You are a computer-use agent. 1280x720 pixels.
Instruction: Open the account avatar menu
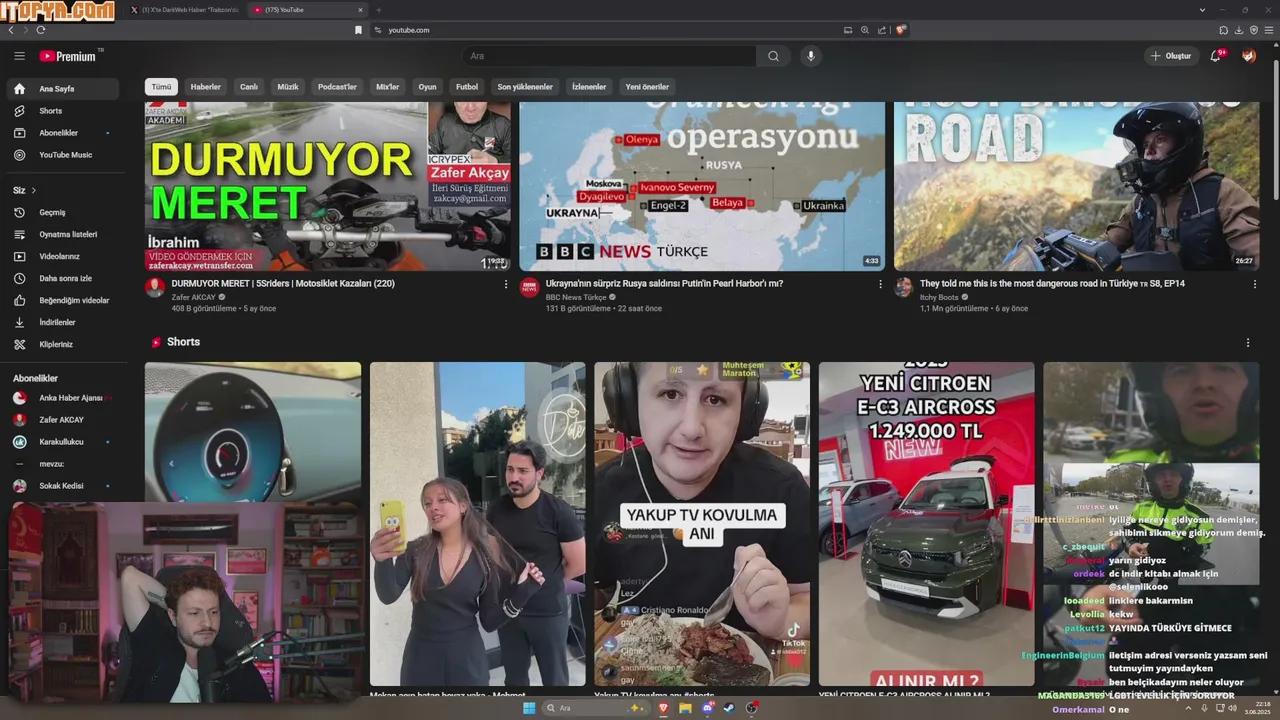(1249, 56)
